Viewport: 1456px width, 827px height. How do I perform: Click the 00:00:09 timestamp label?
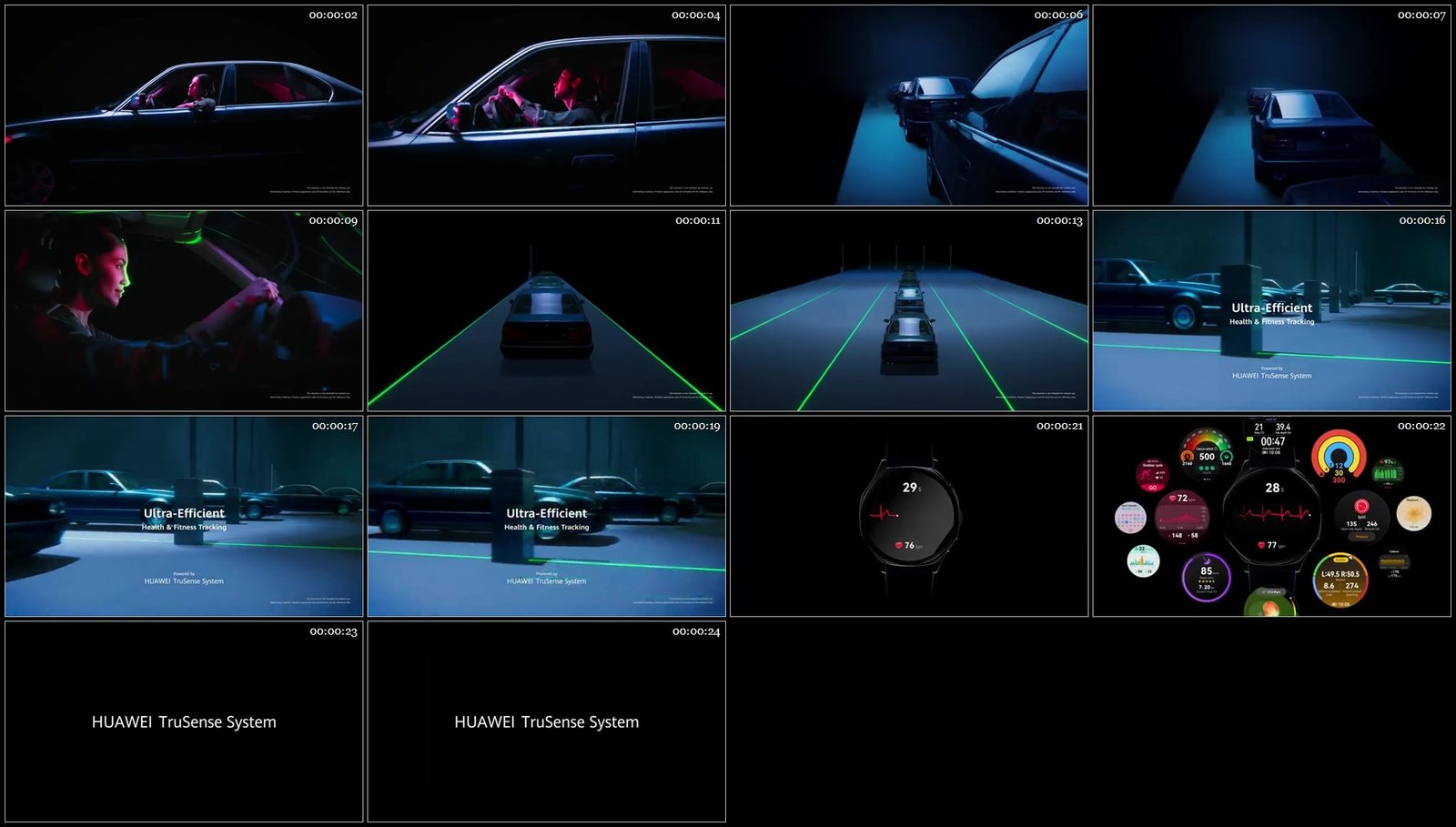pyautogui.click(x=333, y=221)
